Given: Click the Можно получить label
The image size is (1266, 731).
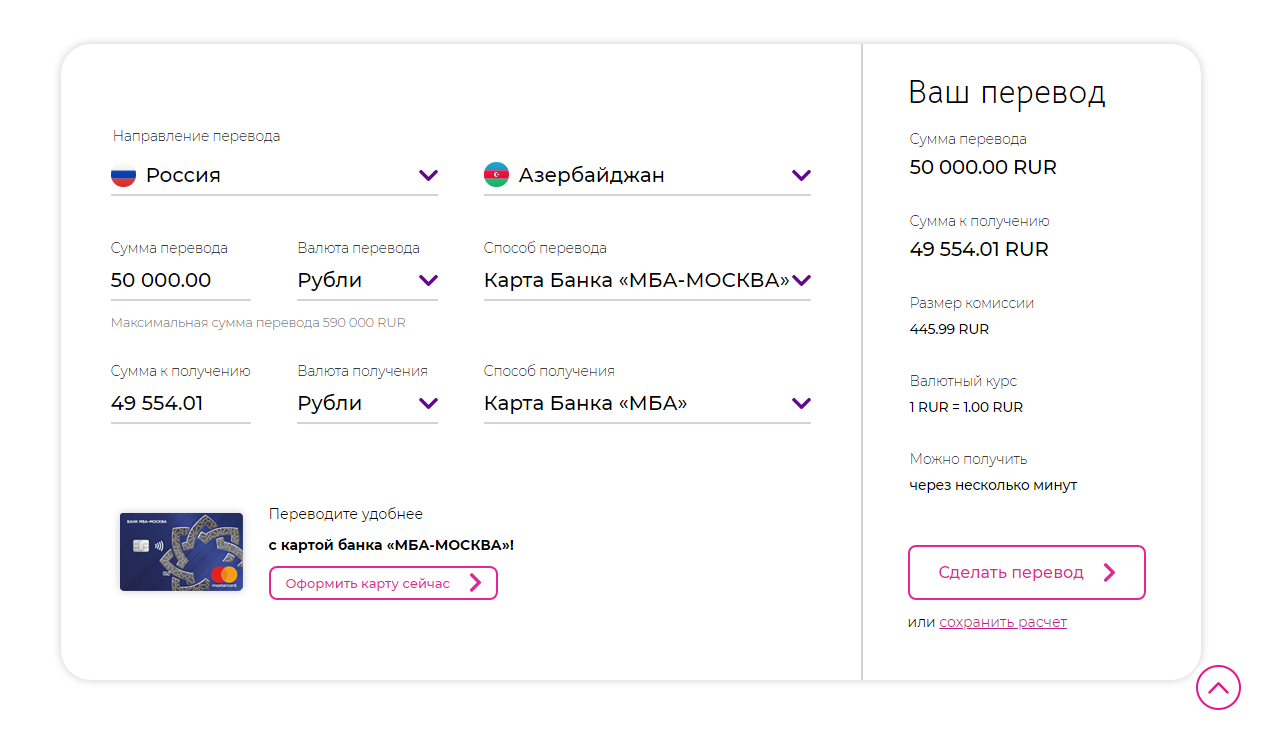Looking at the screenshot, I should 968,459.
